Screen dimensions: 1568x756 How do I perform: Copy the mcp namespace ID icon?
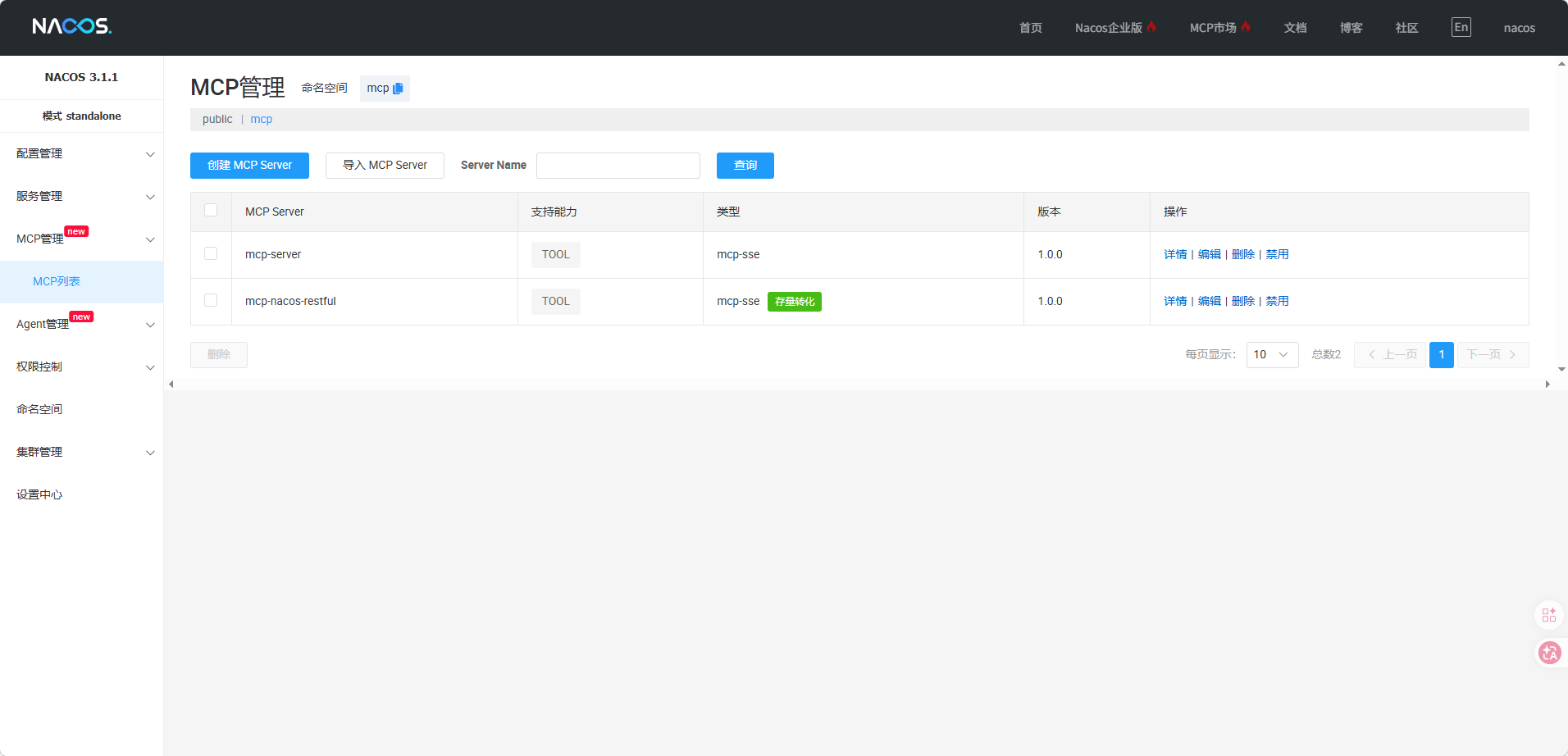(398, 89)
